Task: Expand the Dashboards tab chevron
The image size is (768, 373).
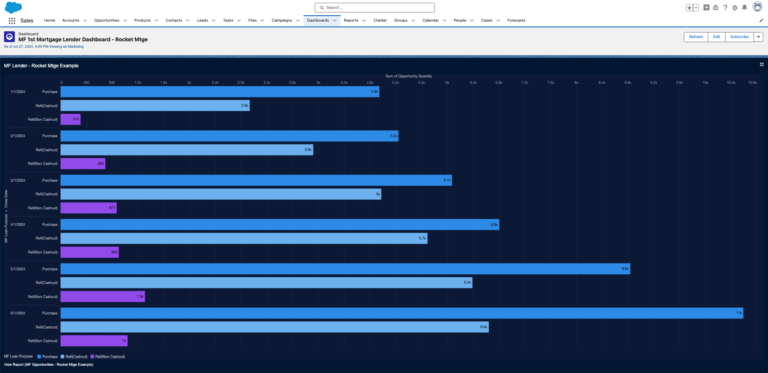Action: point(335,21)
